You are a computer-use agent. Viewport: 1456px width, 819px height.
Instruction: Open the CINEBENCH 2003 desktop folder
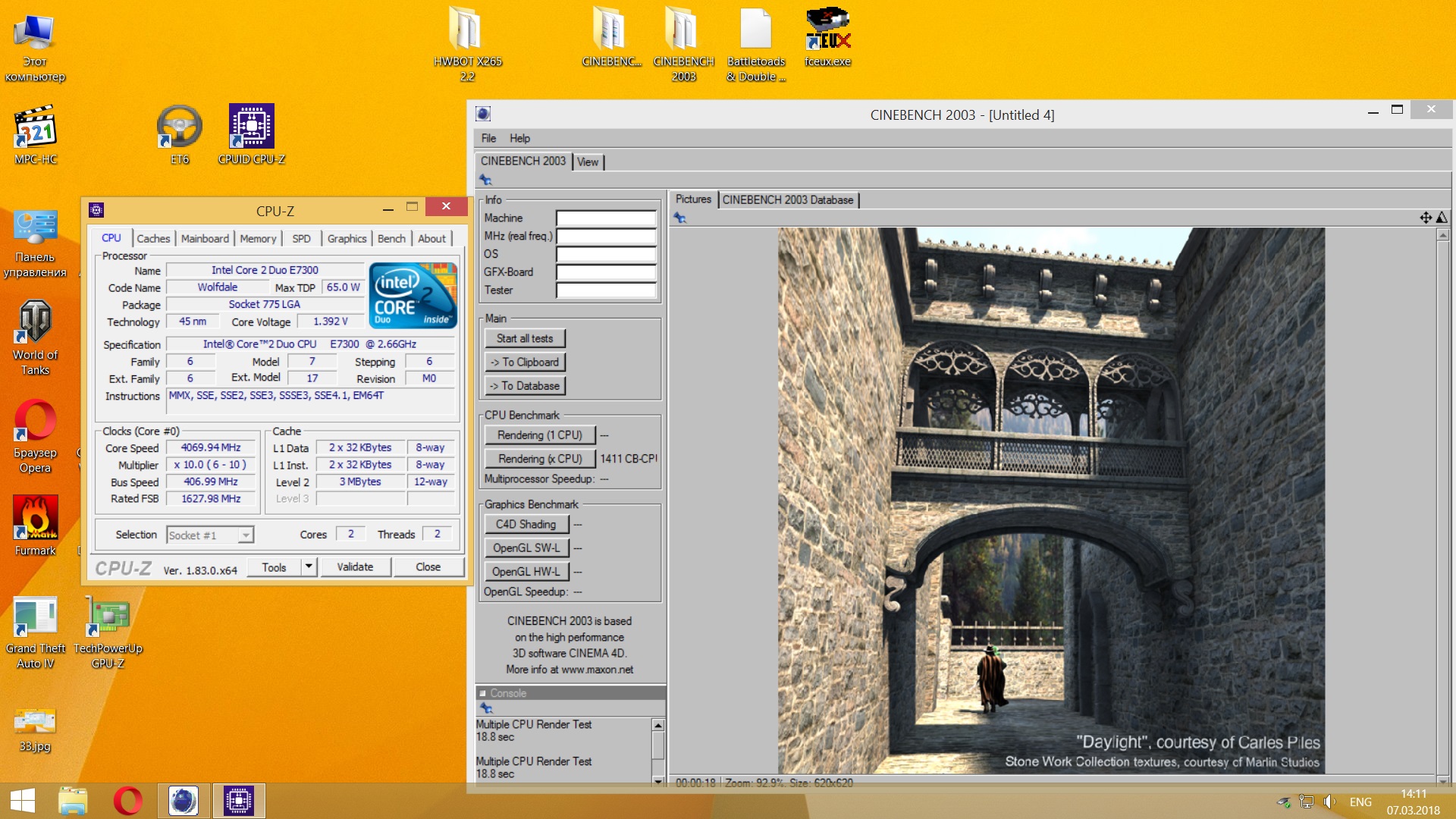coord(683,44)
